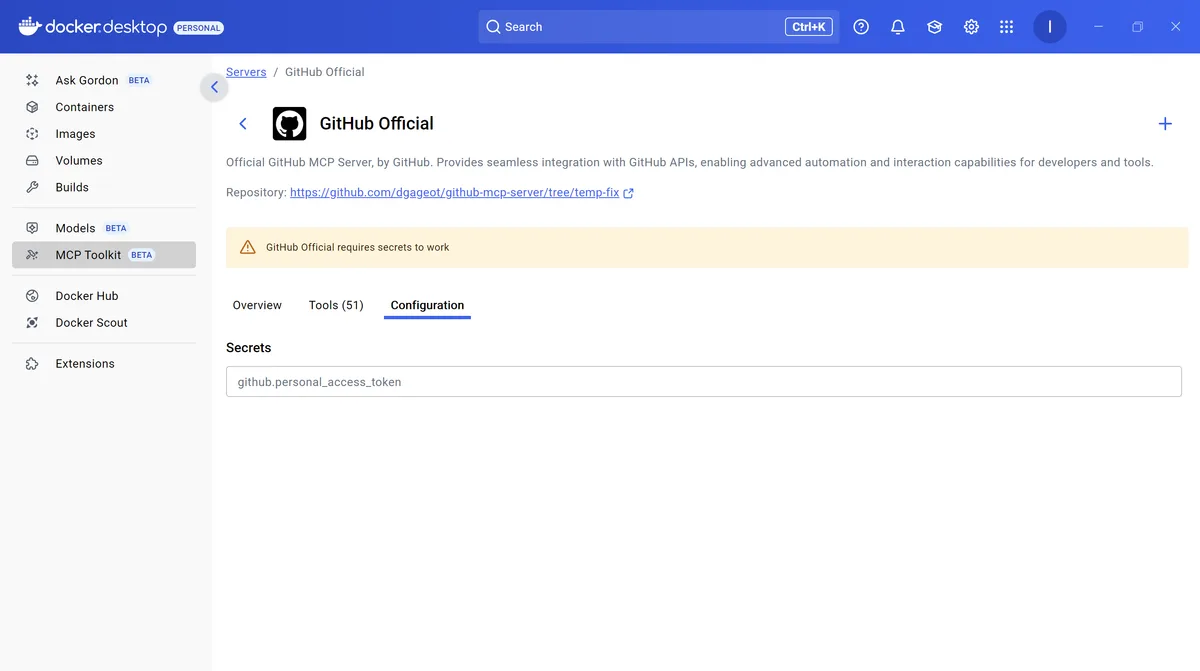
Task: Click the BETA badge next to Ask Gordon
Action: pyautogui.click(x=139, y=80)
